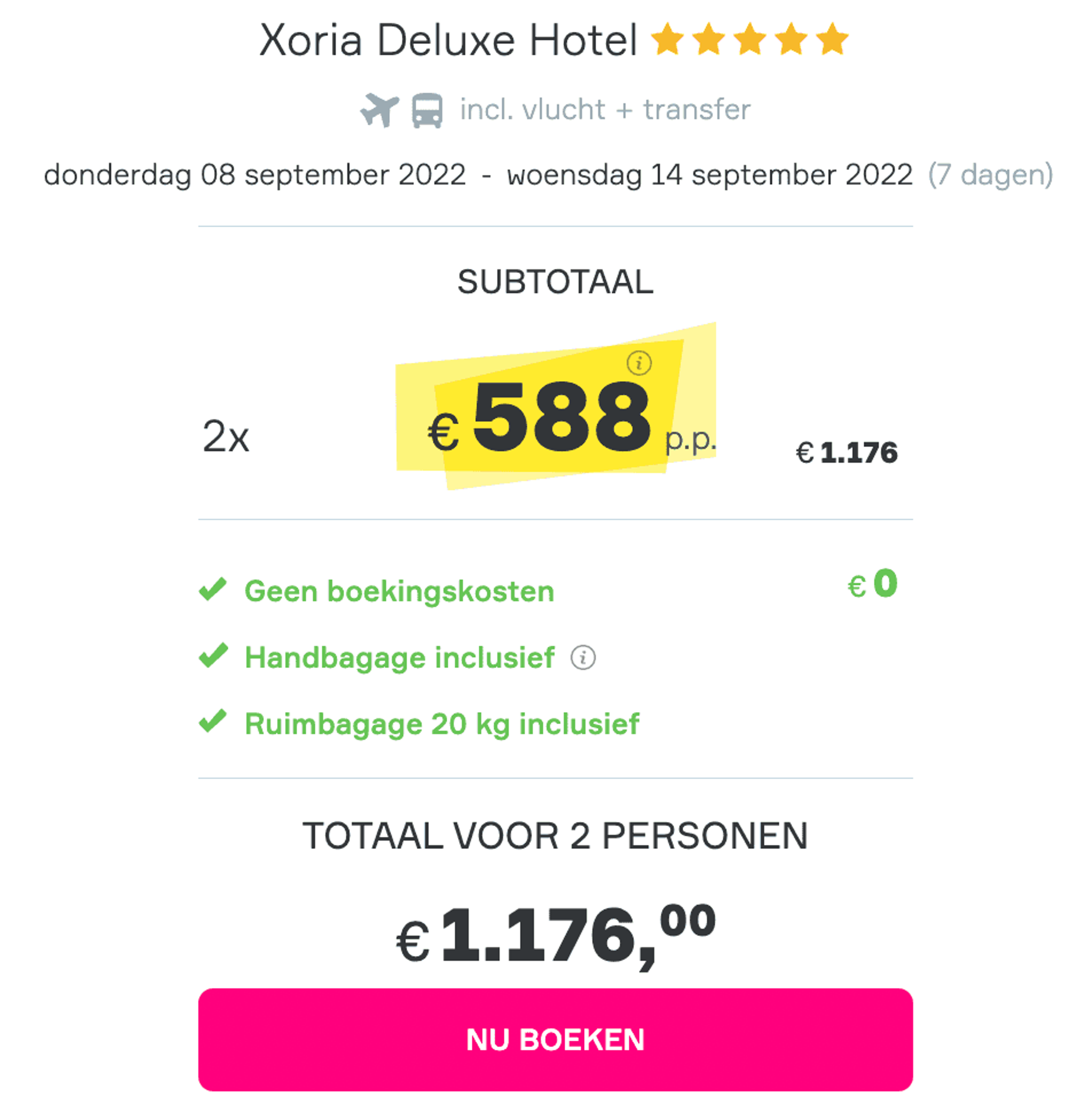
Task: Click the departure date donderdag 08 september
Action: click(254, 175)
